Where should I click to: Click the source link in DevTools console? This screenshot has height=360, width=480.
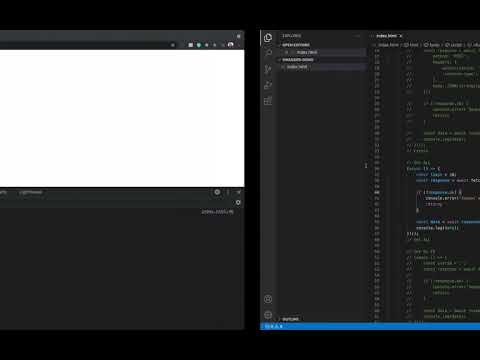pyautogui.click(x=217, y=212)
